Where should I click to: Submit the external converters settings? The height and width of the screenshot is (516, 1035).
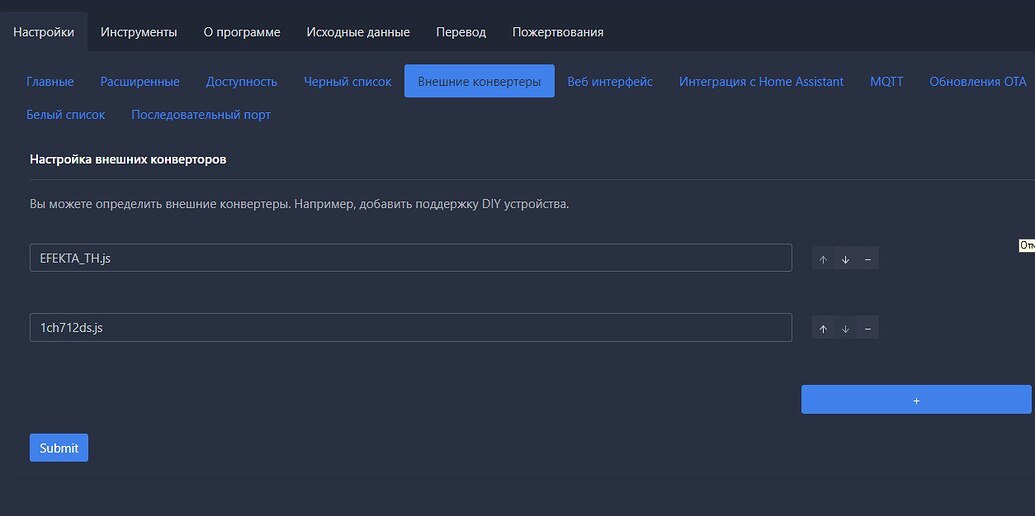59,448
